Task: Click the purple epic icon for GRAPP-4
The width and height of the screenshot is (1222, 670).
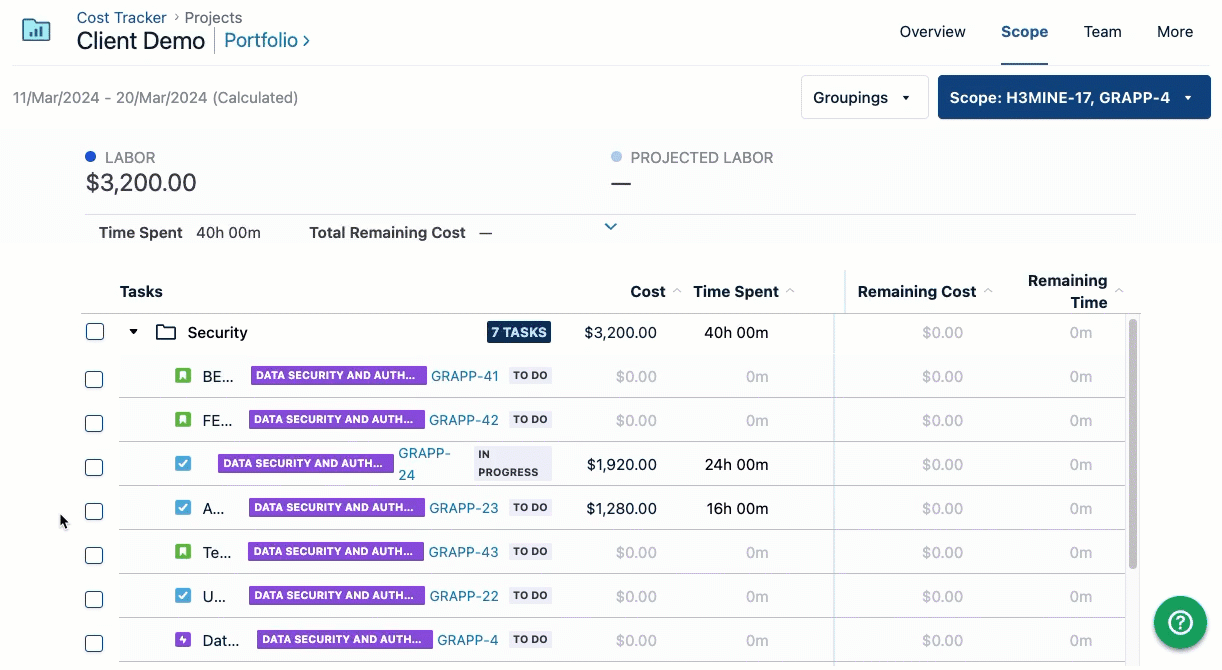Action: [x=183, y=639]
